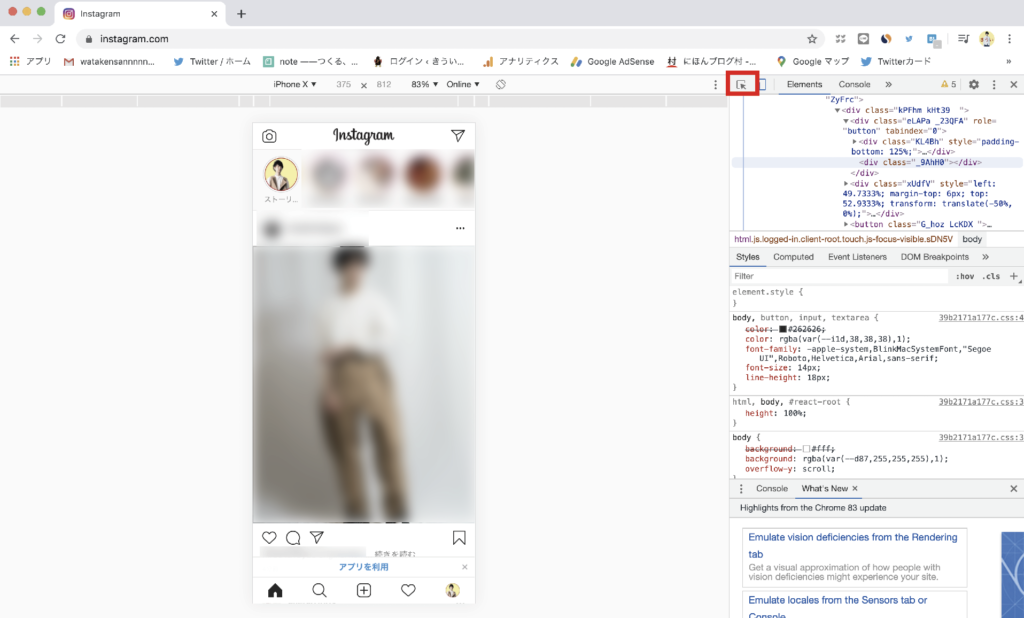Image resolution: width=1024 pixels, height=618 pixels.
Task: Open Emulate vision deficiencies link
Action: pyautogui.click(x=852, y=545)
